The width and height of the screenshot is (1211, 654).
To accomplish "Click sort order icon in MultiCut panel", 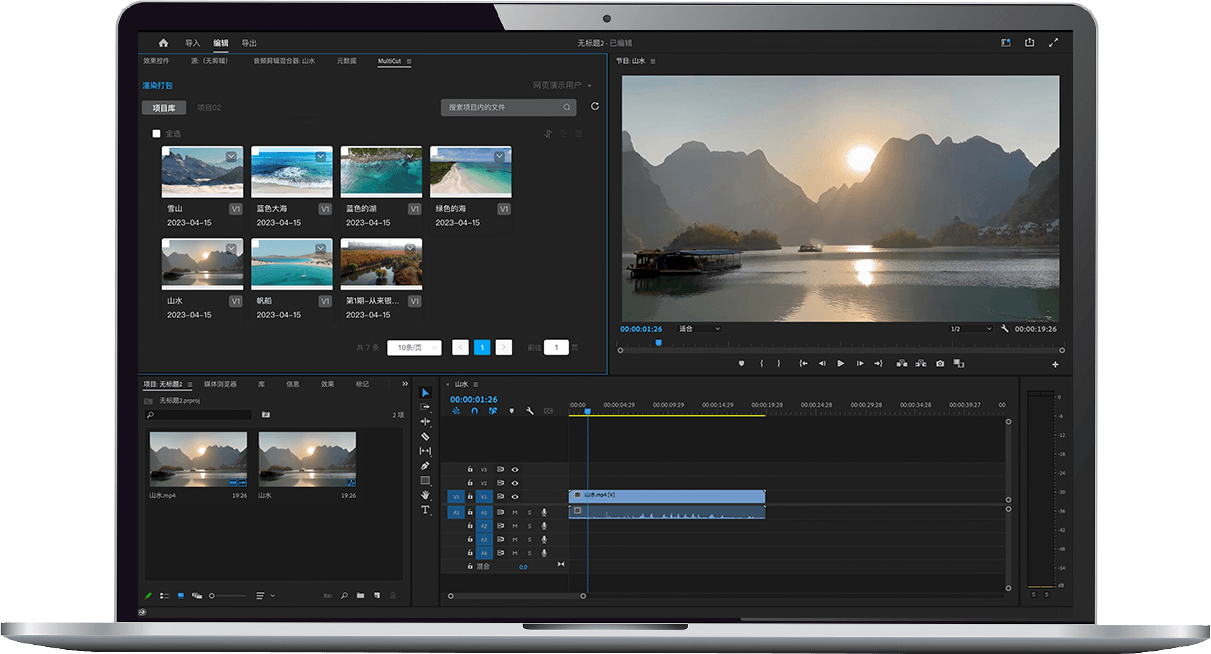I will tap(548, 133).
